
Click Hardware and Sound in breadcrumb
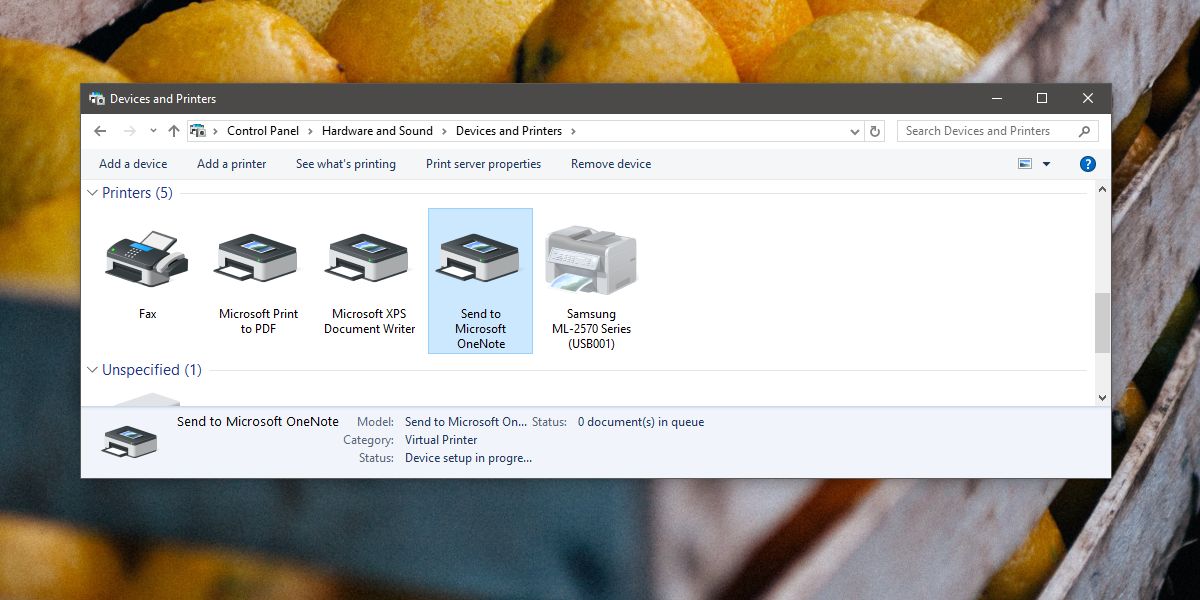(377, 131)
